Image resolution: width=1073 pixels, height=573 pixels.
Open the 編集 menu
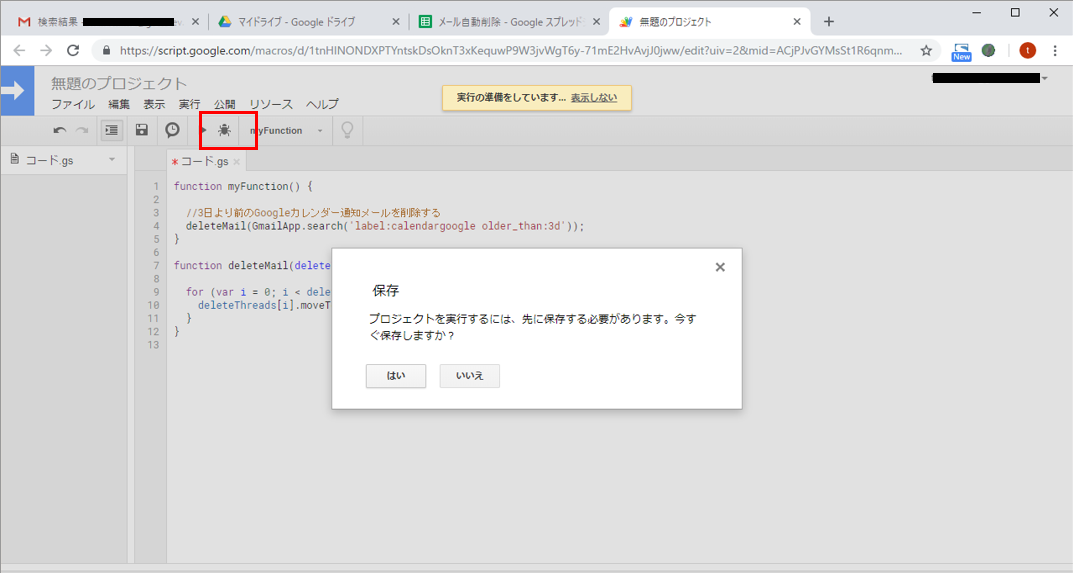tap(119, 104)
